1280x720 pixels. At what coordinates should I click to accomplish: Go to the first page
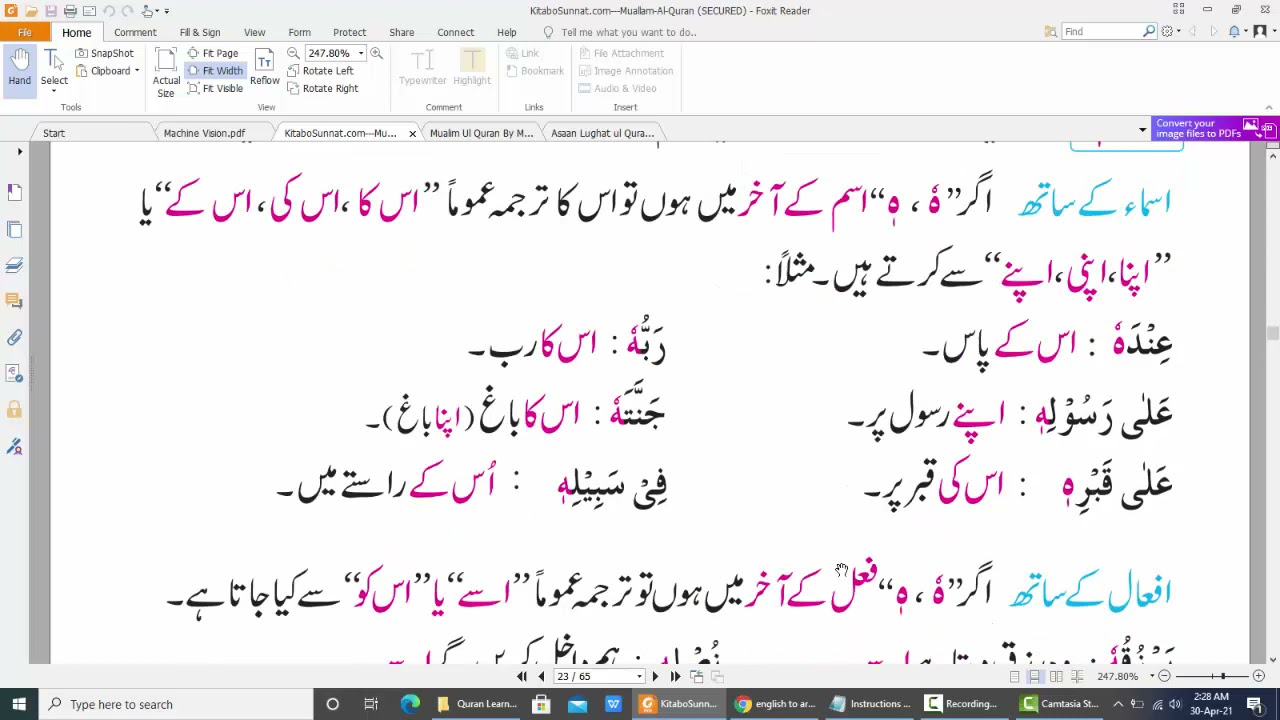(522, 677)
